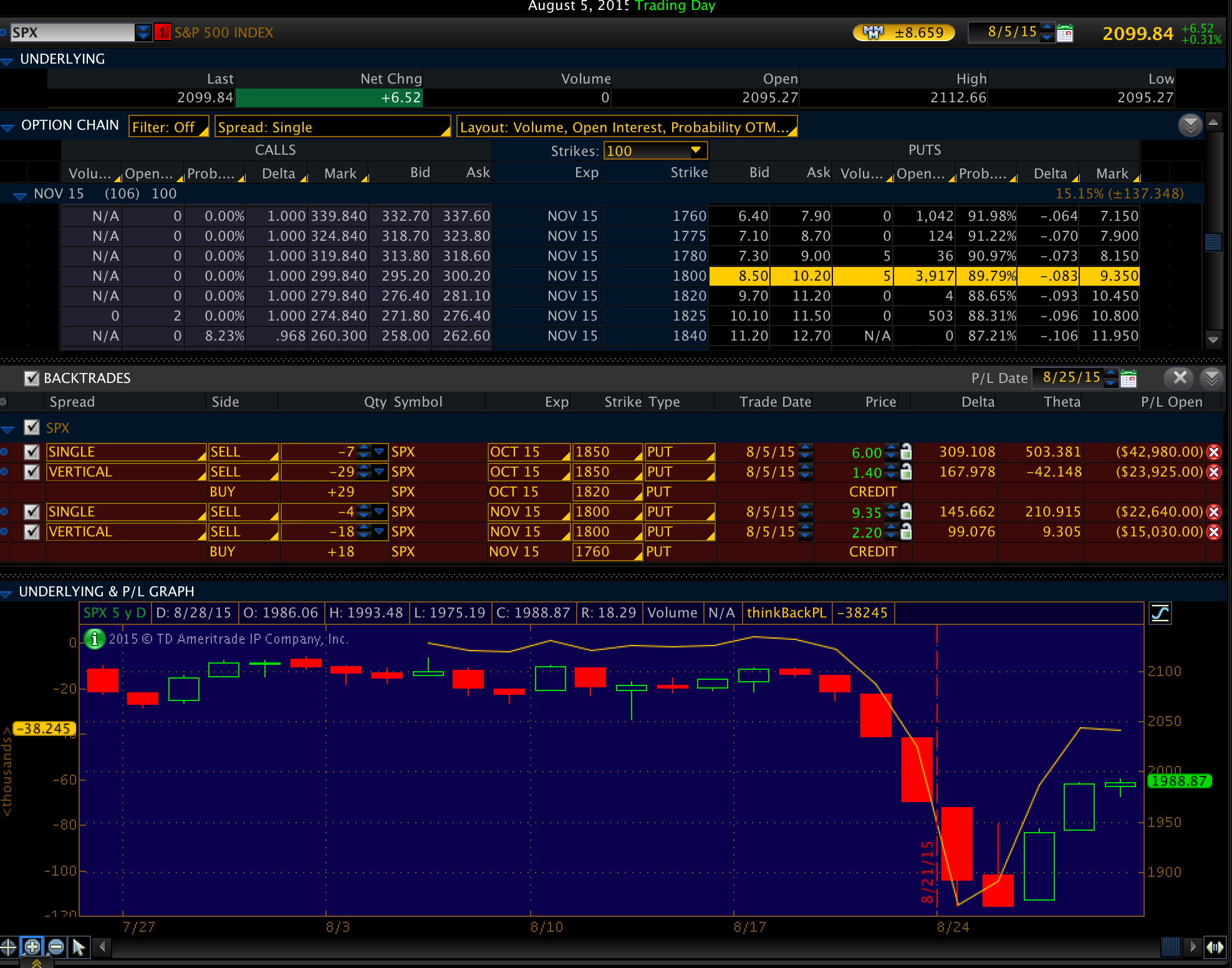Click the implied move ±8.659 indicator
Image resolution: width=1232 pixels, height=968 pixels.
pos(904,32)
